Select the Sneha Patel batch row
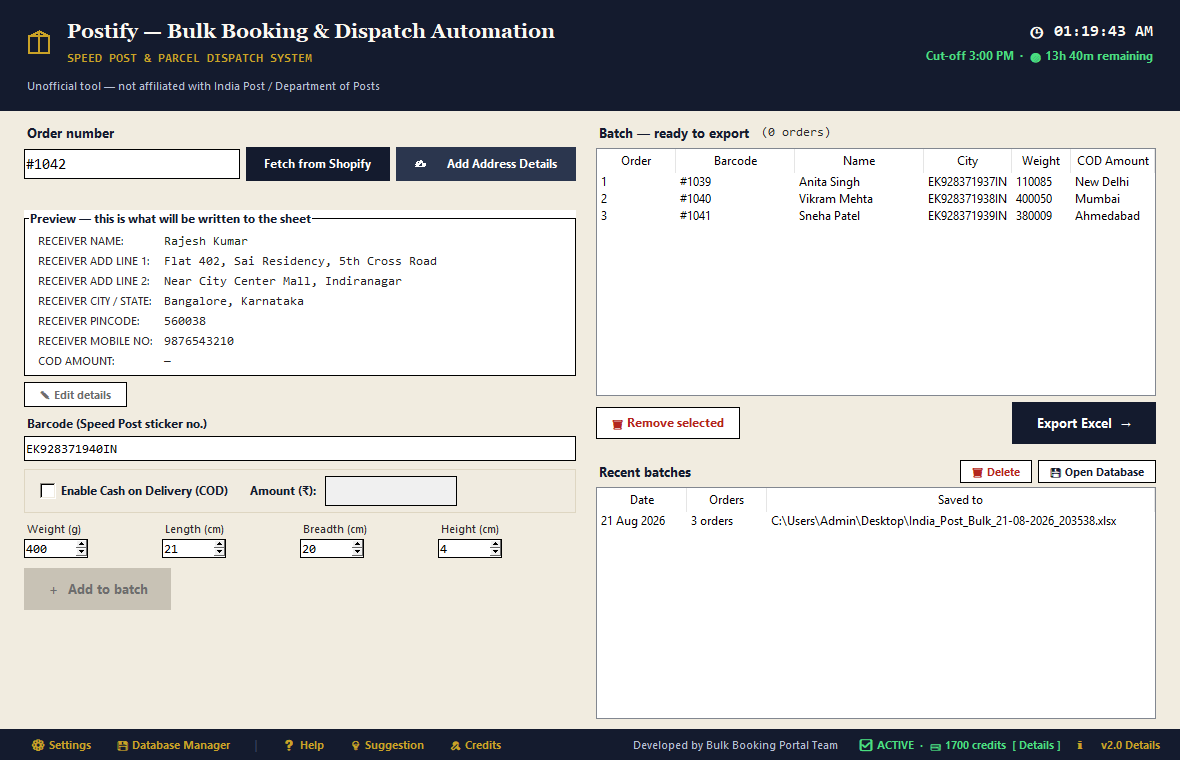The image size is (1180, 760). coord(876,216)
